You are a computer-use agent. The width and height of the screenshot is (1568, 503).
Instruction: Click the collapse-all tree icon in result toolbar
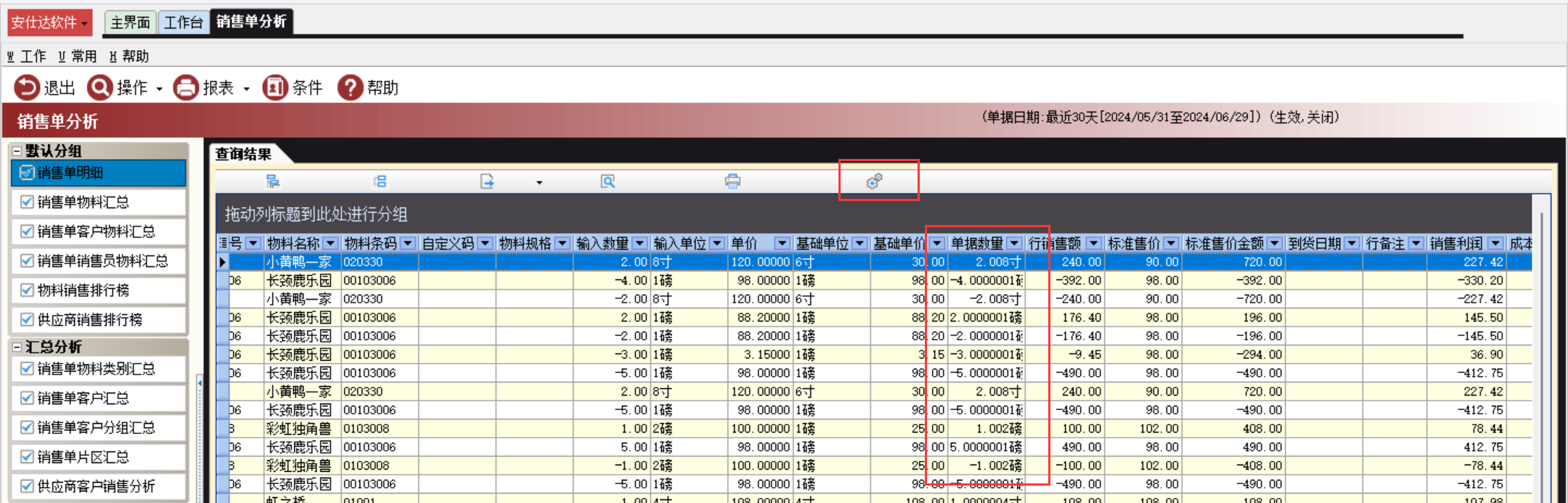380,181
